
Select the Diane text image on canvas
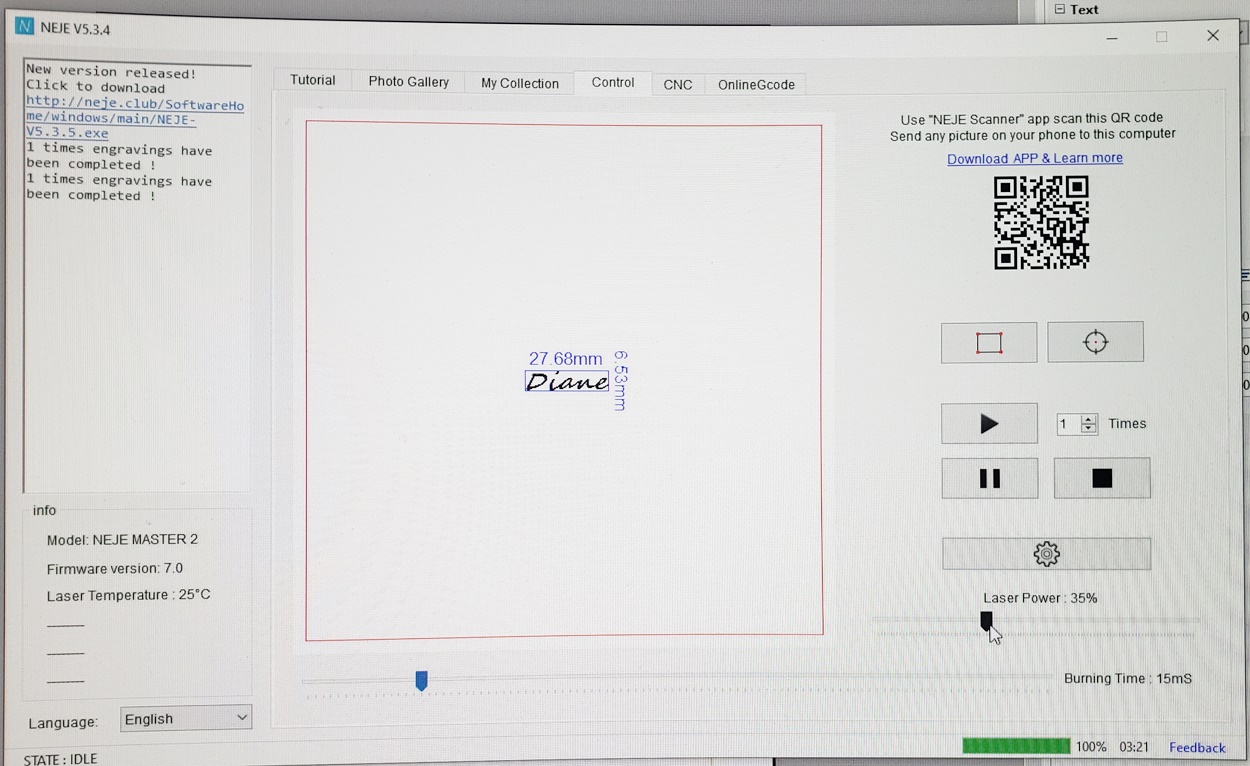(567, 381)
